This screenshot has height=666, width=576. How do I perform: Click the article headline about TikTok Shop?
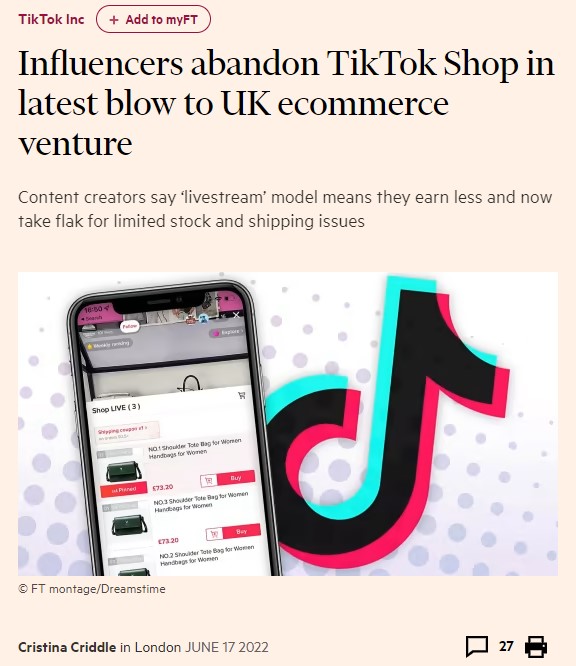pos(286,103)
